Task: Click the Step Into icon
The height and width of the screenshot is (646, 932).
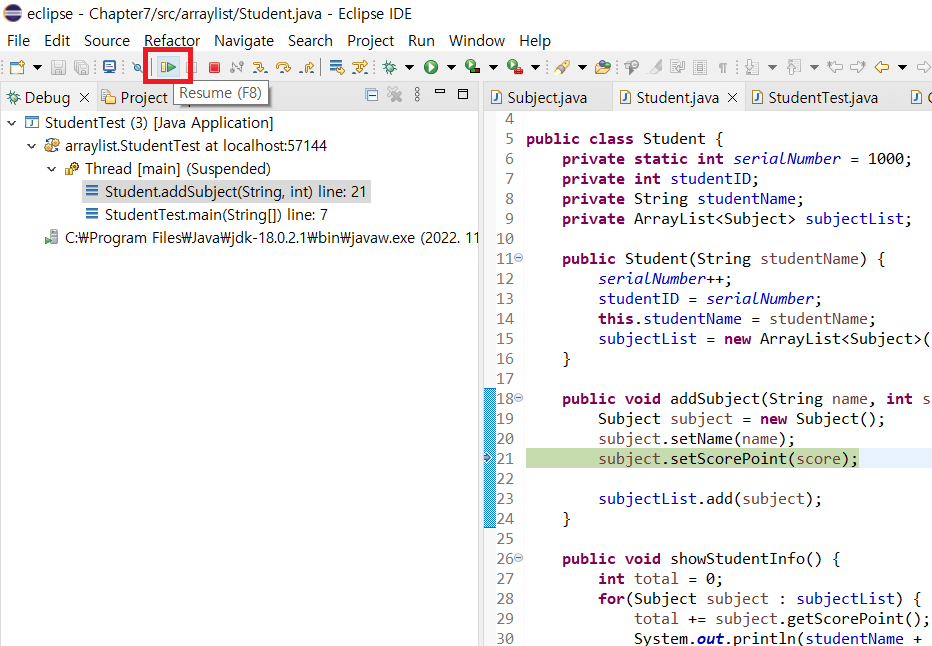Action: point(259,68)
